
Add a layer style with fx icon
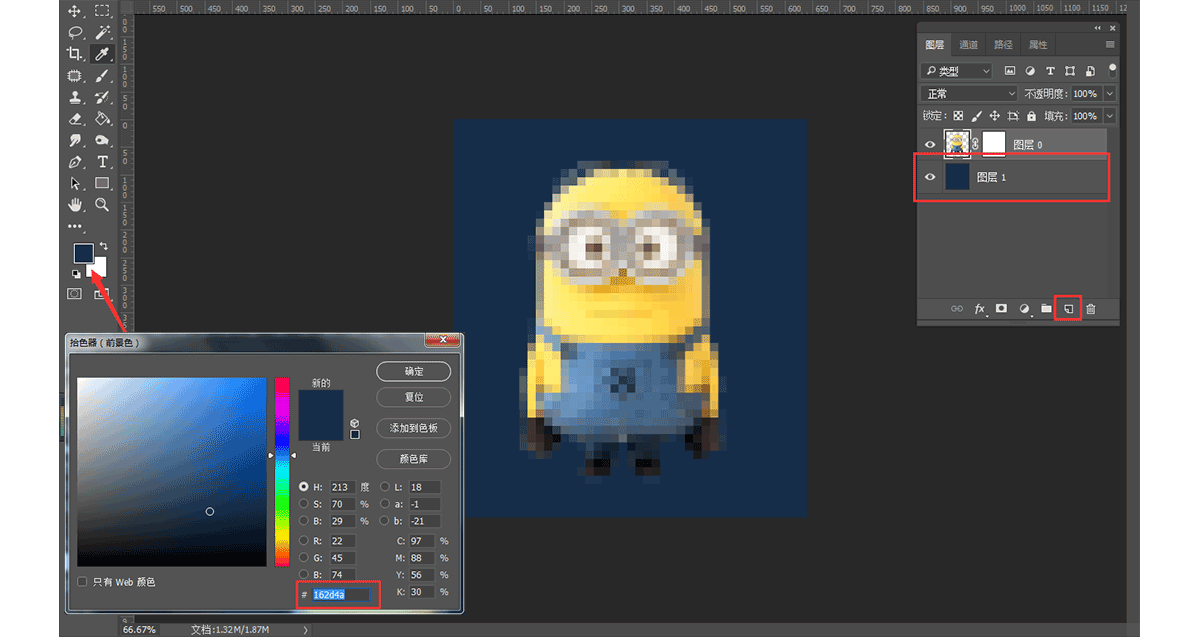click(981, 309)
